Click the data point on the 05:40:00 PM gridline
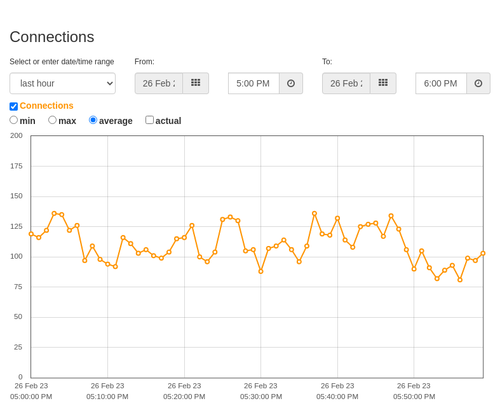 coord(337,218)
